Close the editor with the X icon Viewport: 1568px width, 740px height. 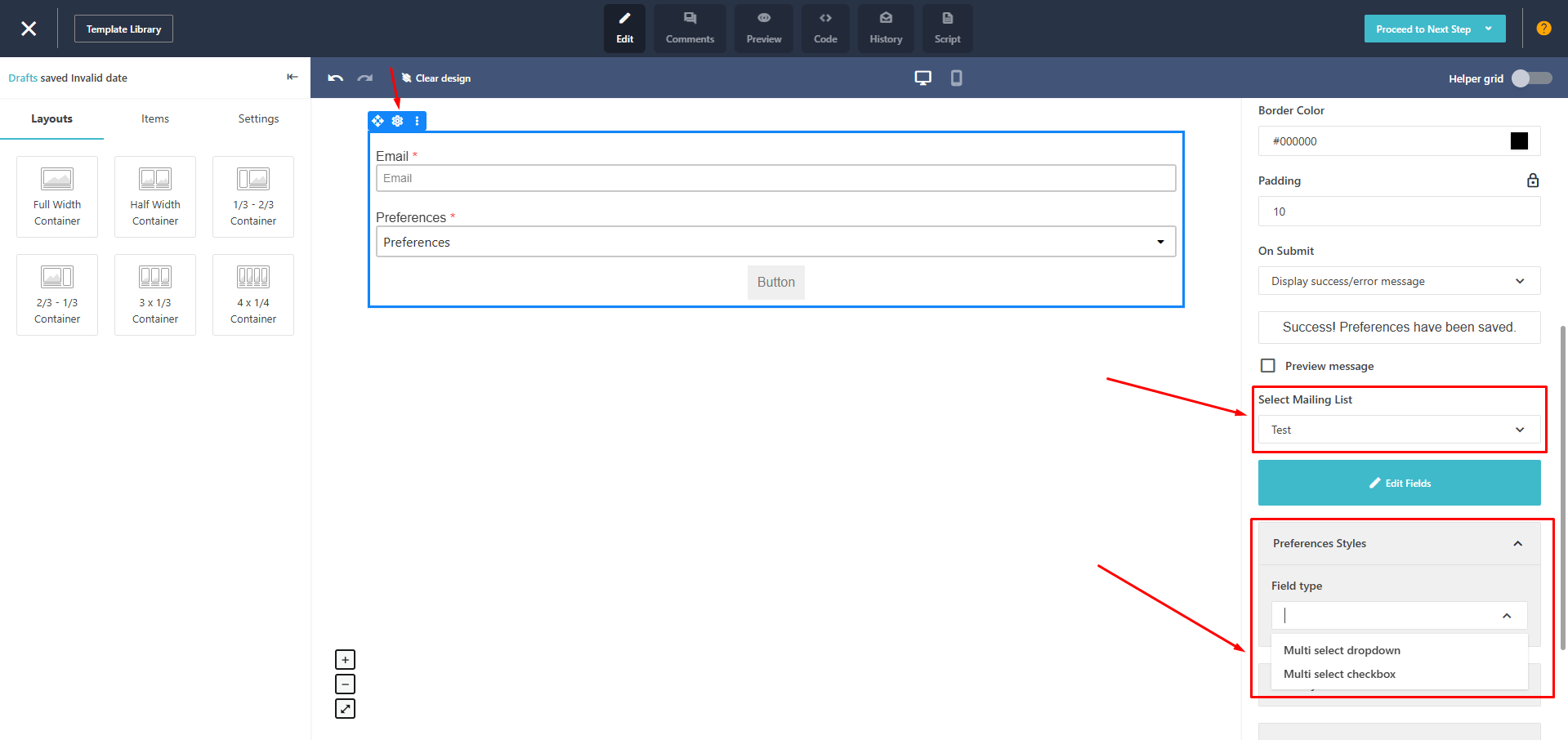click(29, 29)
